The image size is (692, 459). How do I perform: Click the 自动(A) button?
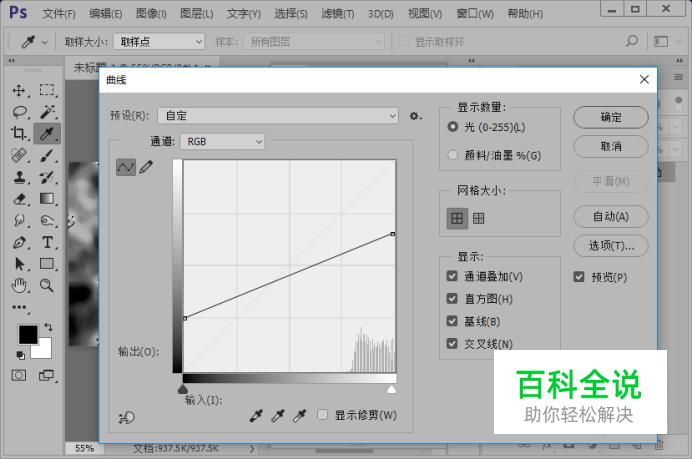click(x=611, y=217)
